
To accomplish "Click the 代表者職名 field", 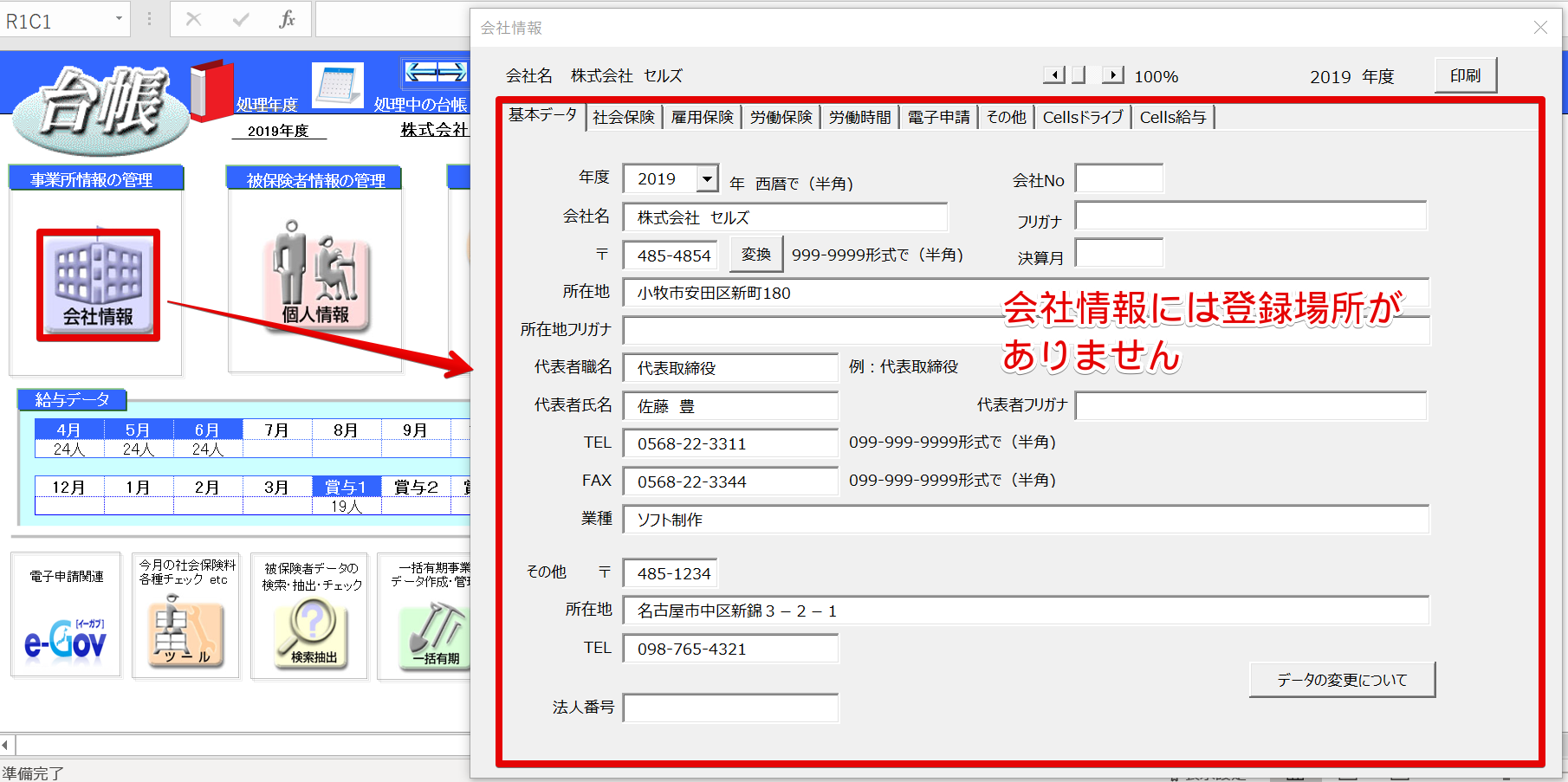I will tap(730, 368).
